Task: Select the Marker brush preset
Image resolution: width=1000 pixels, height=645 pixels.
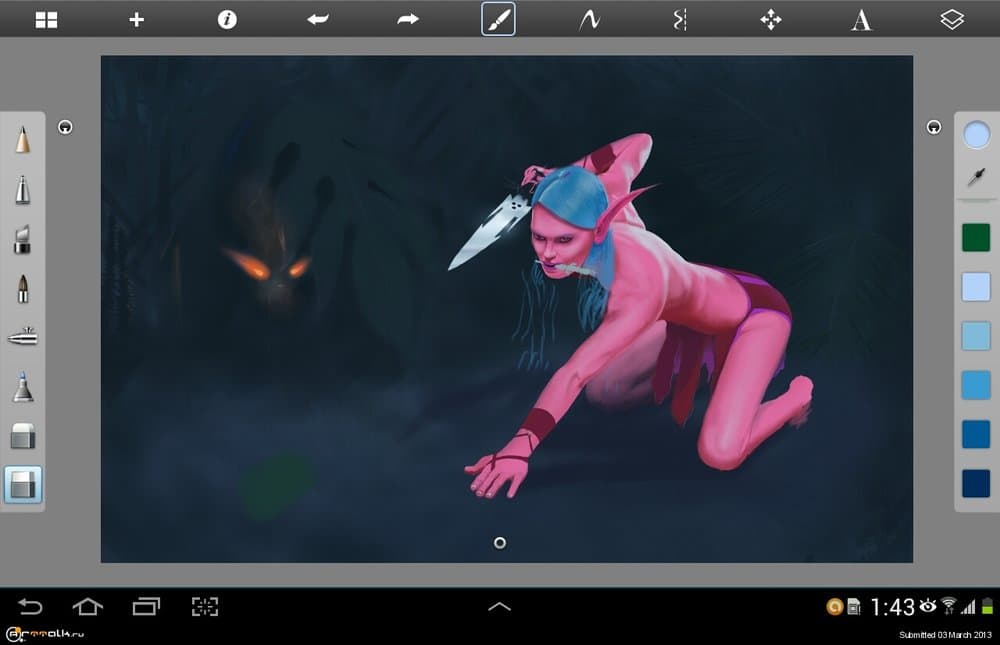Action: click(x=22, y=238)
